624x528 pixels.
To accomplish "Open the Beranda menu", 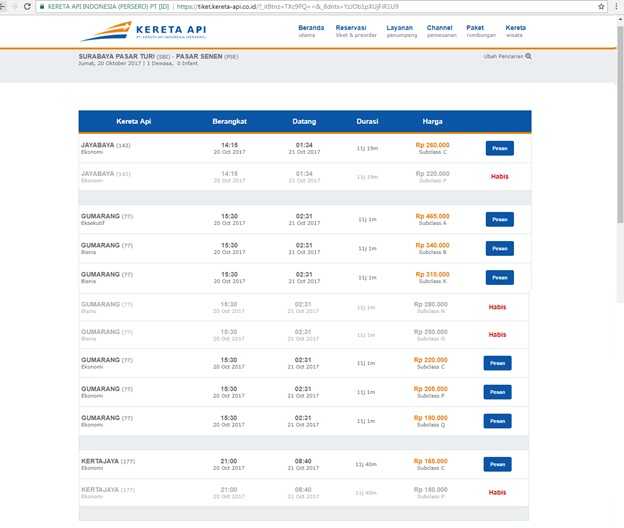I will tap(311, 31).
